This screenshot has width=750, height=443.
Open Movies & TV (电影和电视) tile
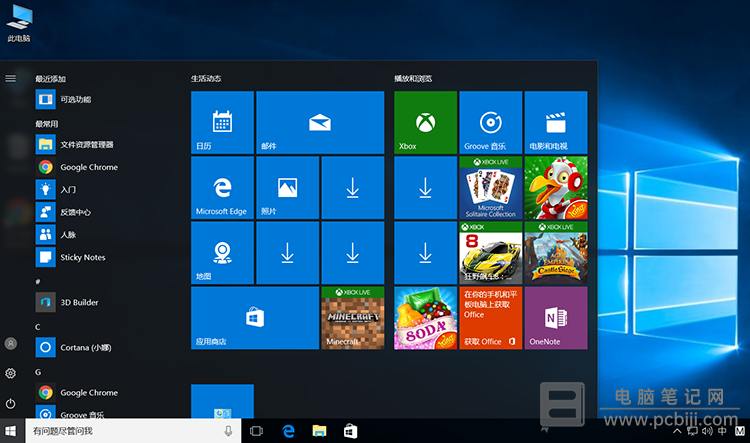pyautogui.click(x=556, y=122)
